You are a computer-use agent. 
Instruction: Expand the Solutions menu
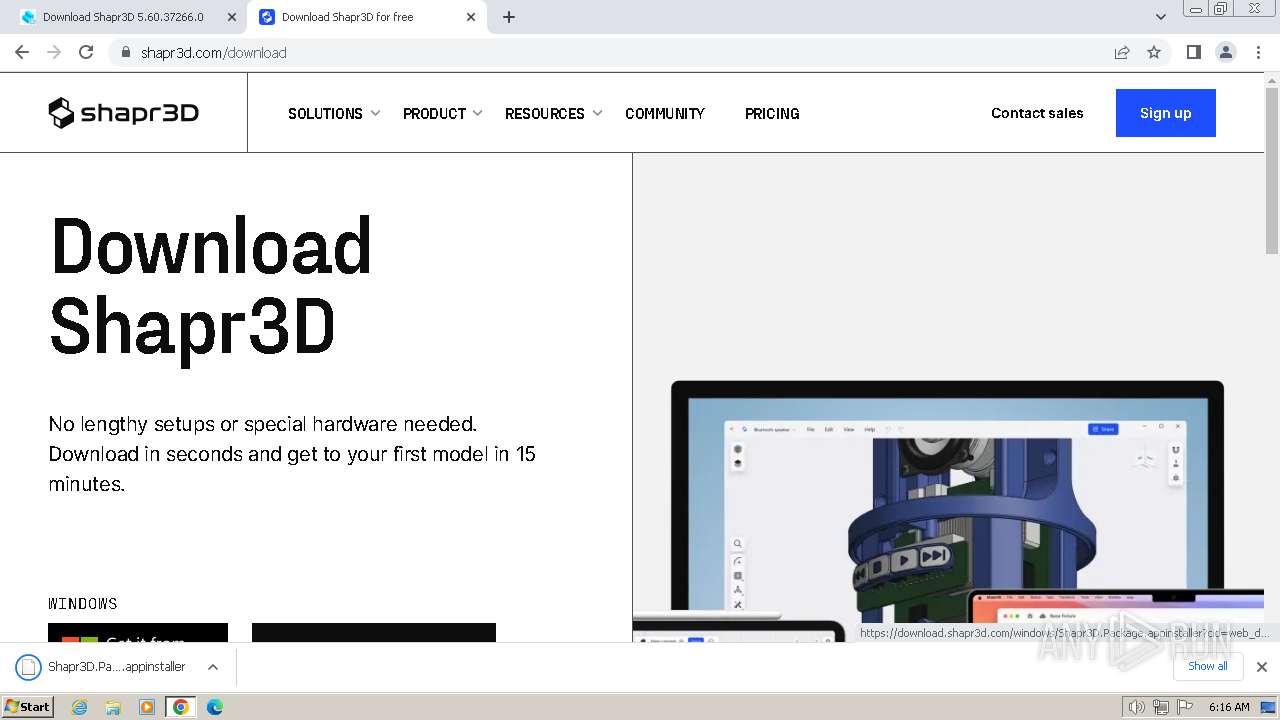coord(334,113)
